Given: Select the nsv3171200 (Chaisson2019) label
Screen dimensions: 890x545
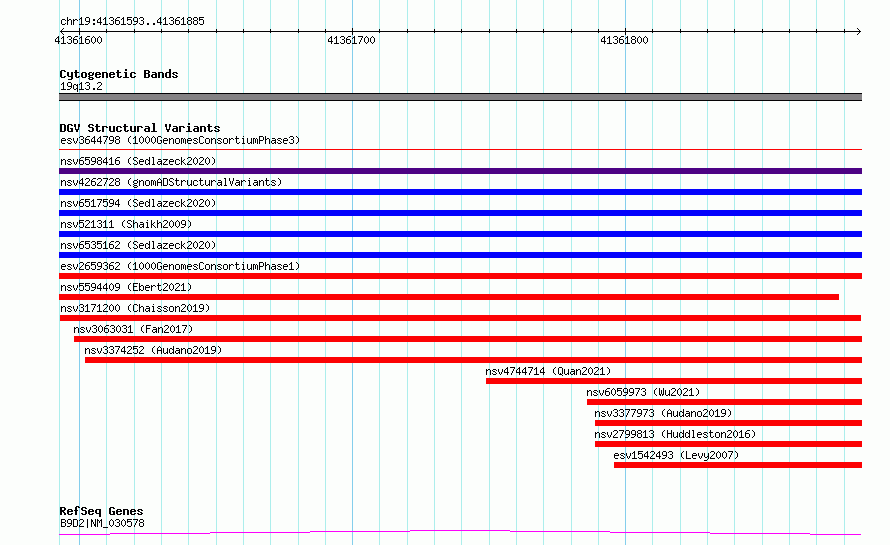Looking at the screenshot, I should pyautogui.click(x=135, y=308).
